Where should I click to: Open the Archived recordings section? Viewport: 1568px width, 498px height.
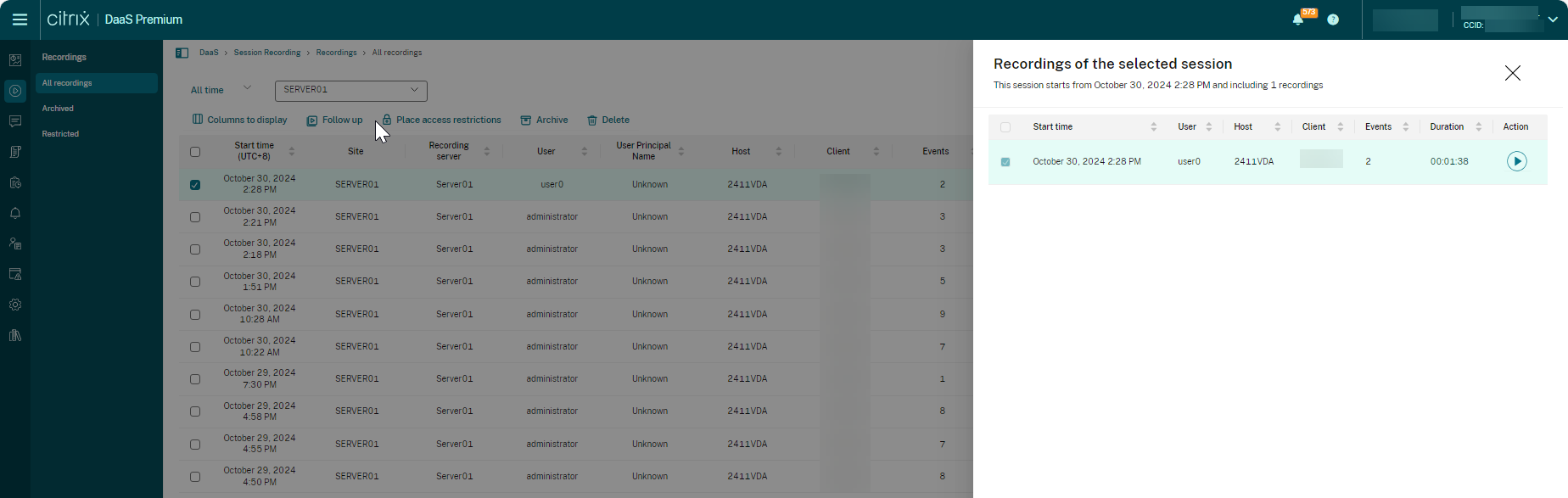click(x=58, y=109)
